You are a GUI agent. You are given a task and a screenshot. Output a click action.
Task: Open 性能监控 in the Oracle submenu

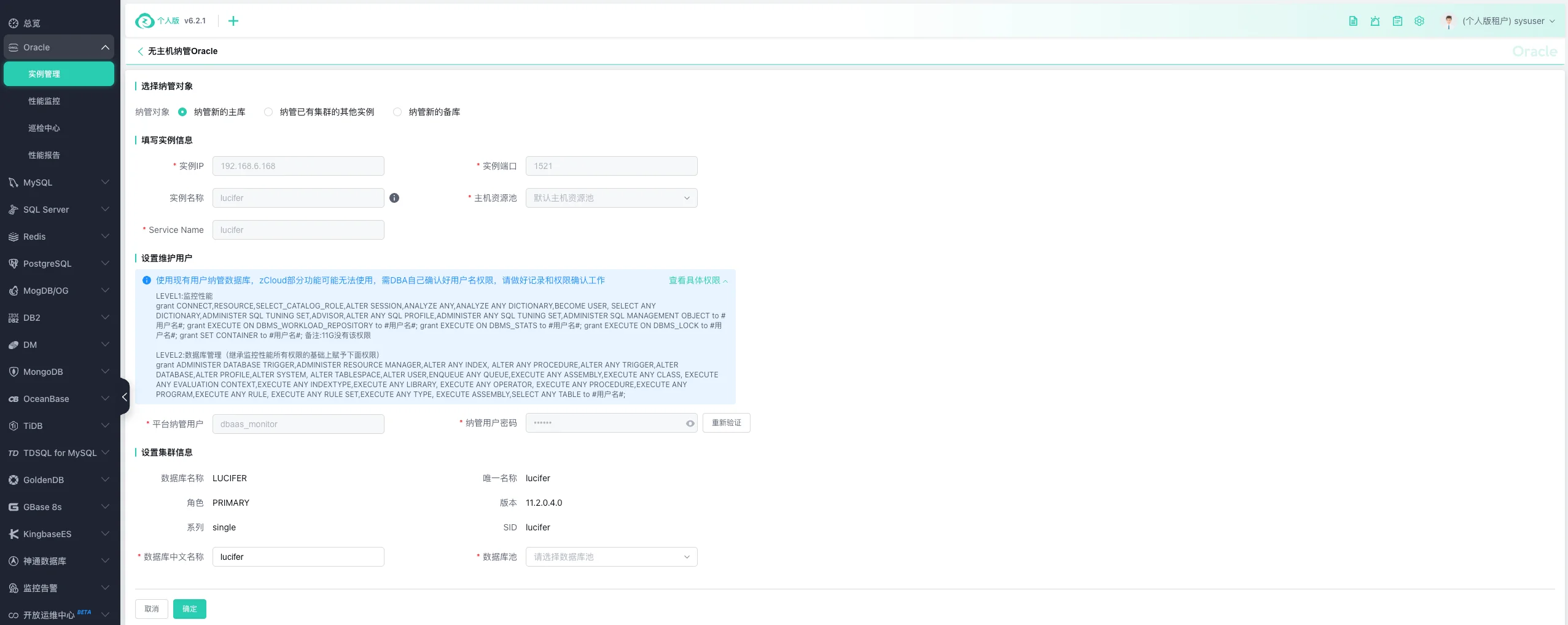pos(44,101)
